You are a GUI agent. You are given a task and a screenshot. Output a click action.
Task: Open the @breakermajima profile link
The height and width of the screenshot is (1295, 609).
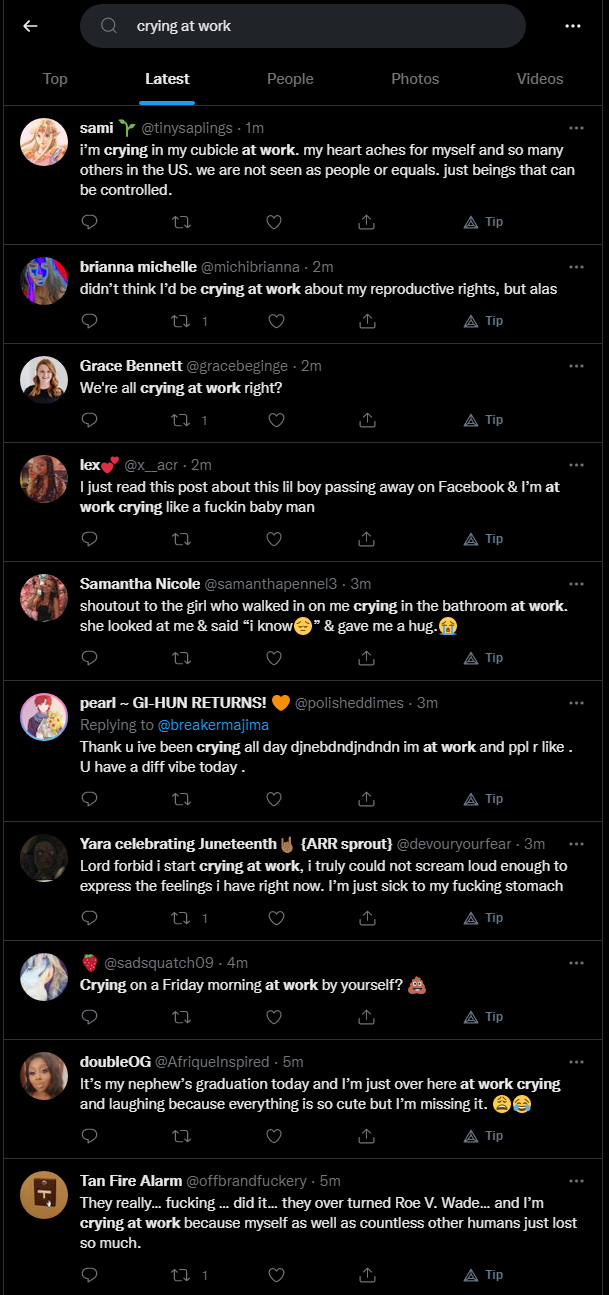[213, 724]
